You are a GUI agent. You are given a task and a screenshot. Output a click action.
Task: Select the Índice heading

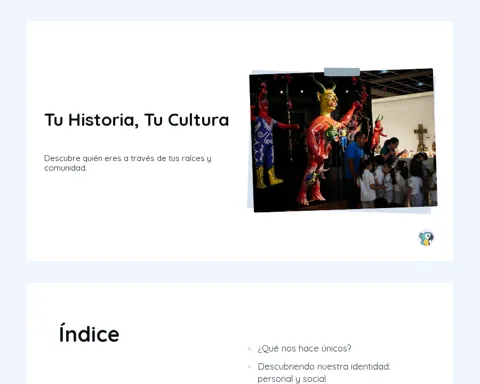click(89, 333)
